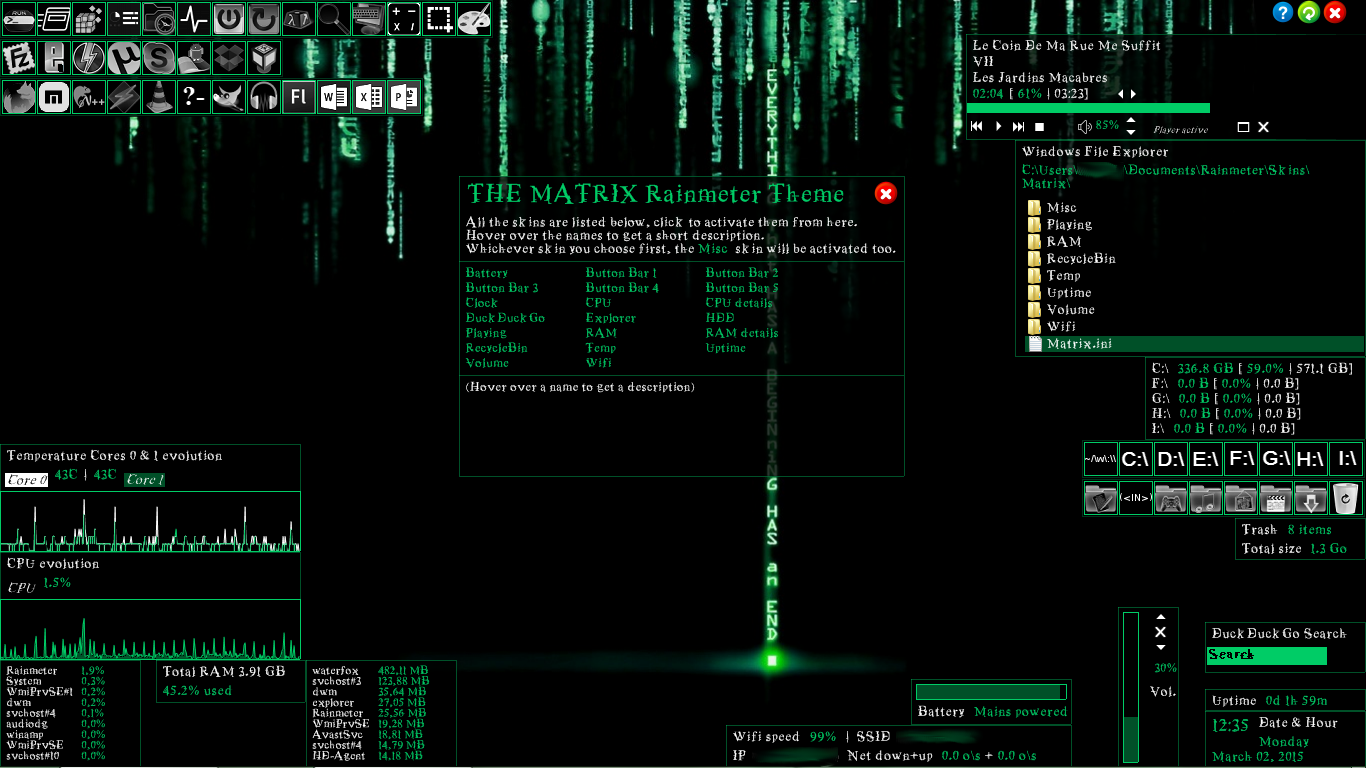The image size is (1366, 768).
Task: Click the blue help question mark button
Action: (1282, 12)
